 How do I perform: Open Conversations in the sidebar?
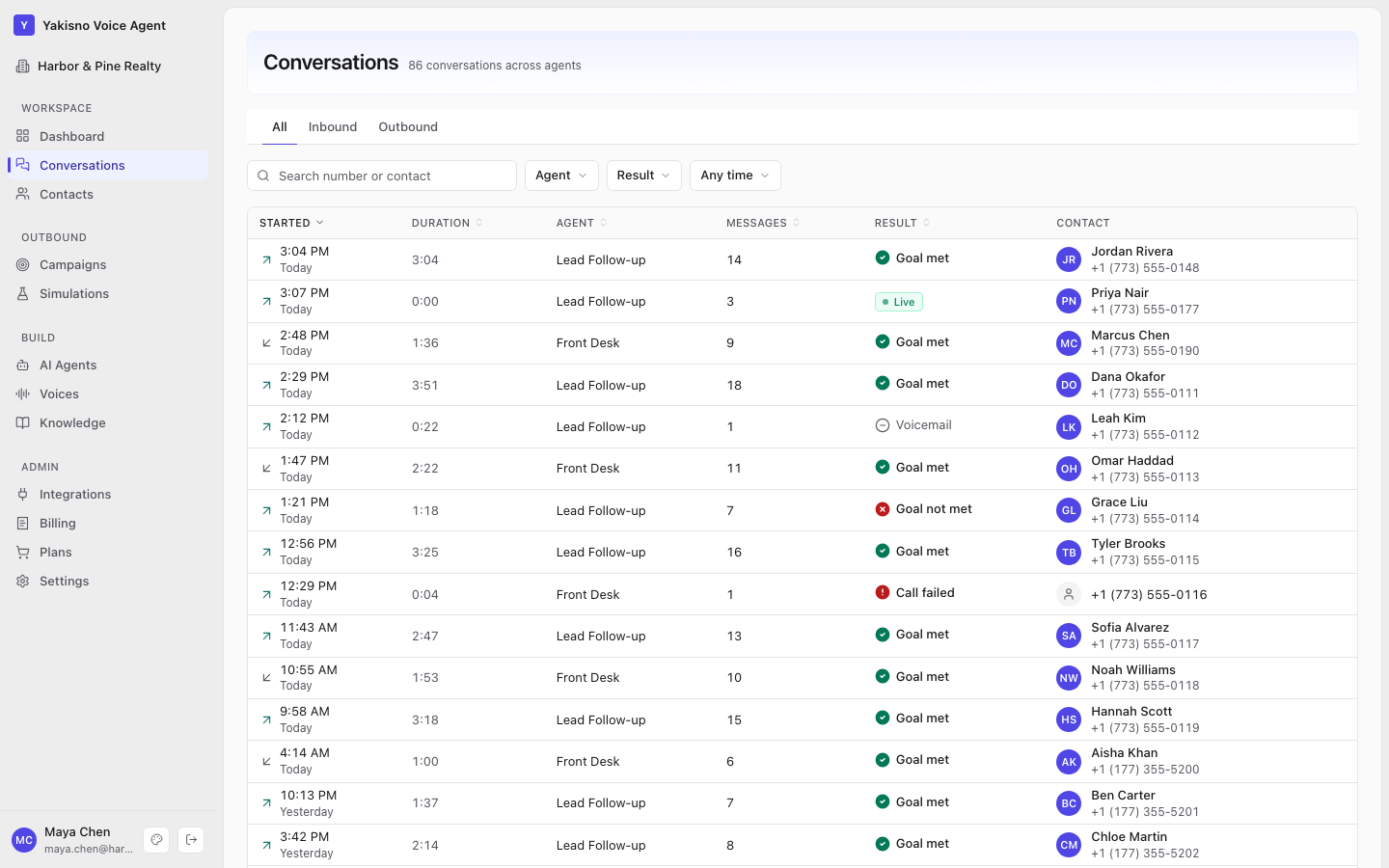pyautogui.click(x=108, y=166)
